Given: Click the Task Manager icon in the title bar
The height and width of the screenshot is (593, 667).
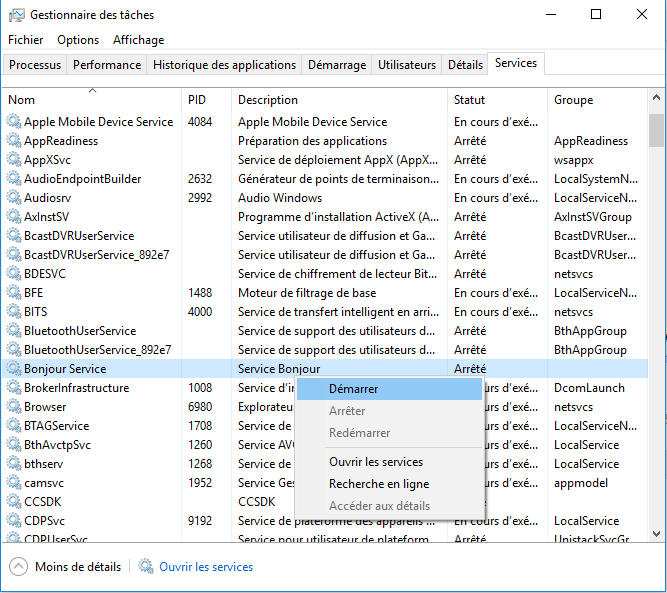Looking at the screenshot, I should pyautogui.click(x=16, y=15).
